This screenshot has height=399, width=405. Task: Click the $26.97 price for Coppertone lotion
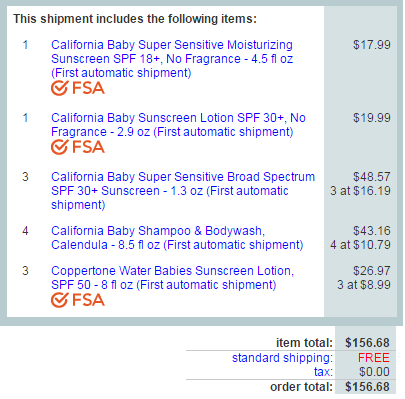pyautogui.click(x=372, y=271)
